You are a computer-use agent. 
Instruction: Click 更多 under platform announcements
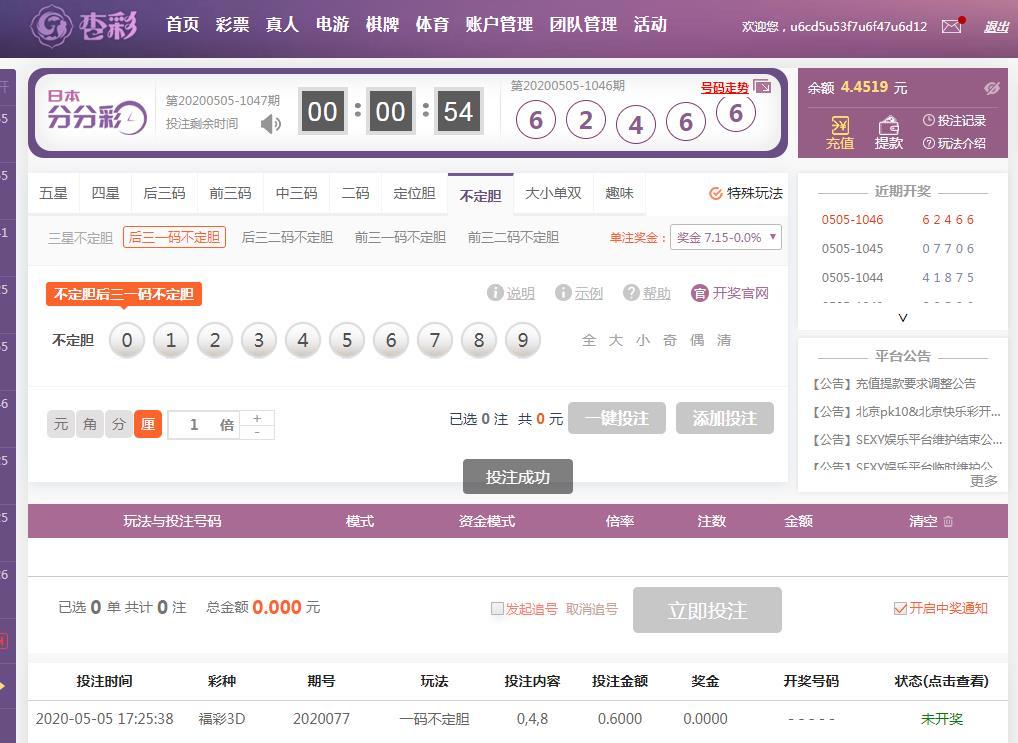click(984, 481)
